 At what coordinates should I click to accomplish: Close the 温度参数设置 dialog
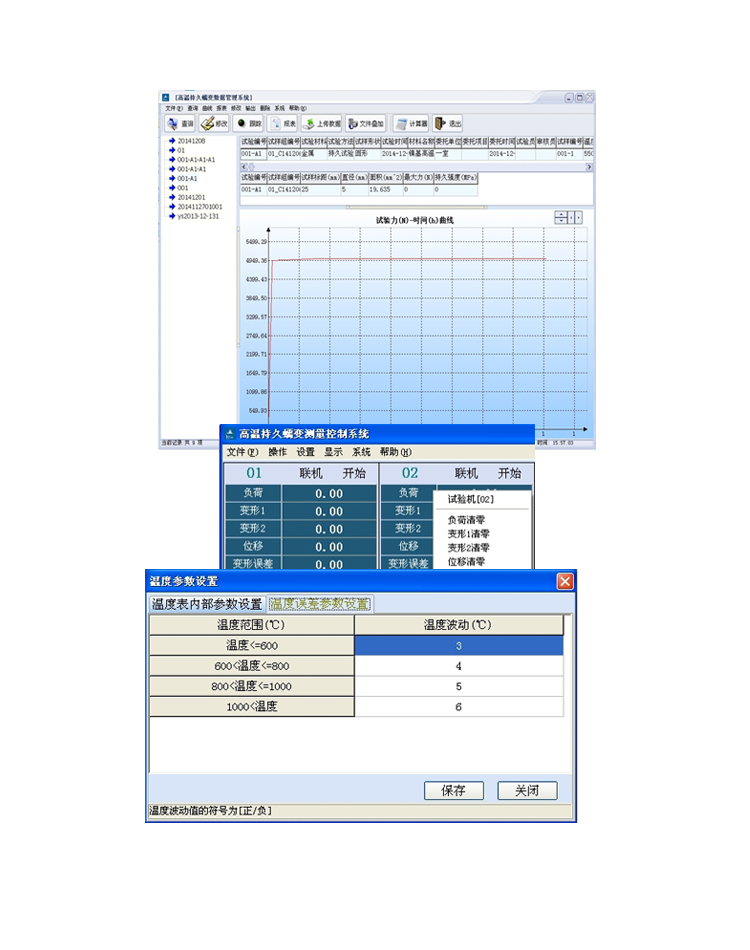point(565,581)
